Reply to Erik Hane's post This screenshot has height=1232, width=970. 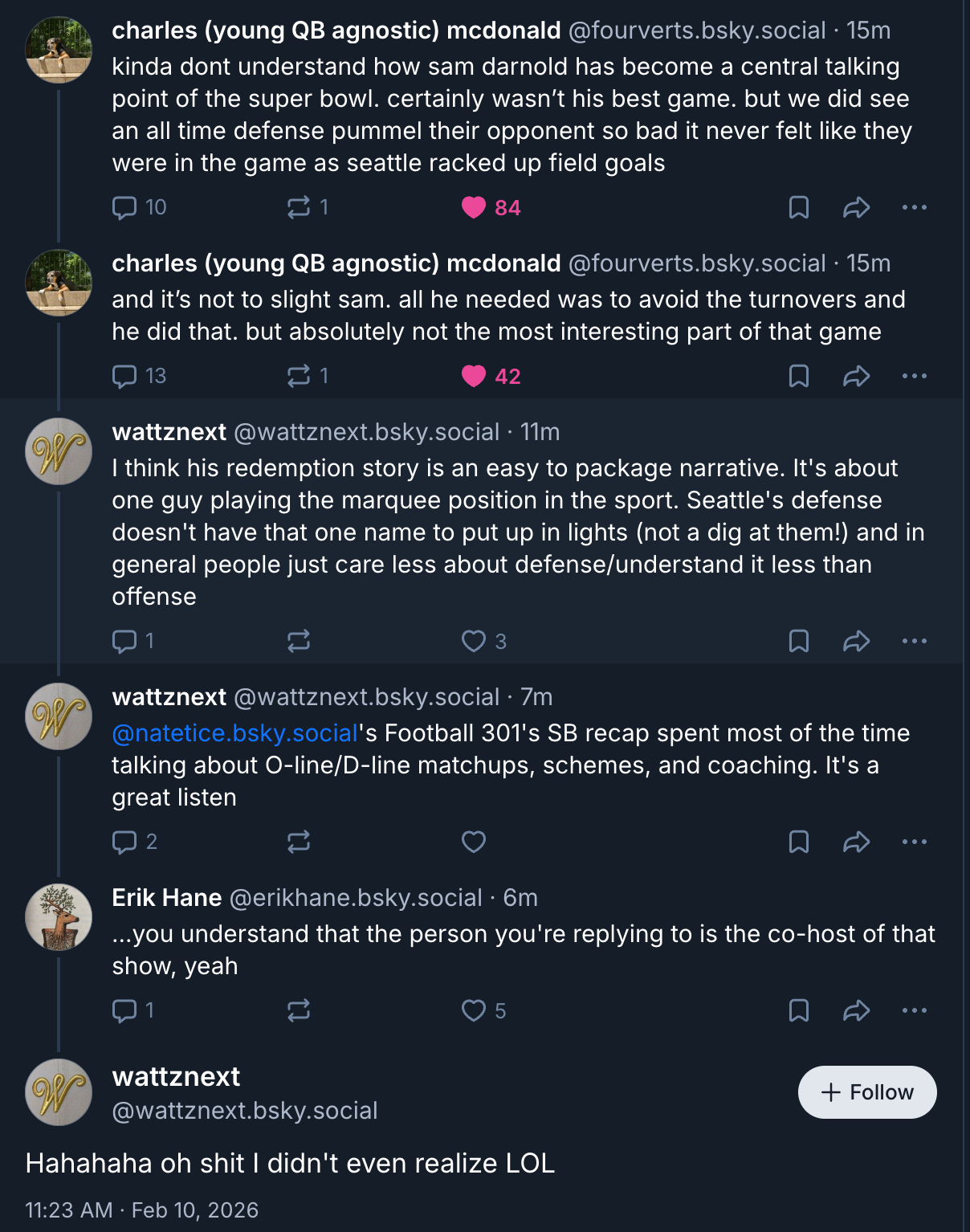point(125,1010)
